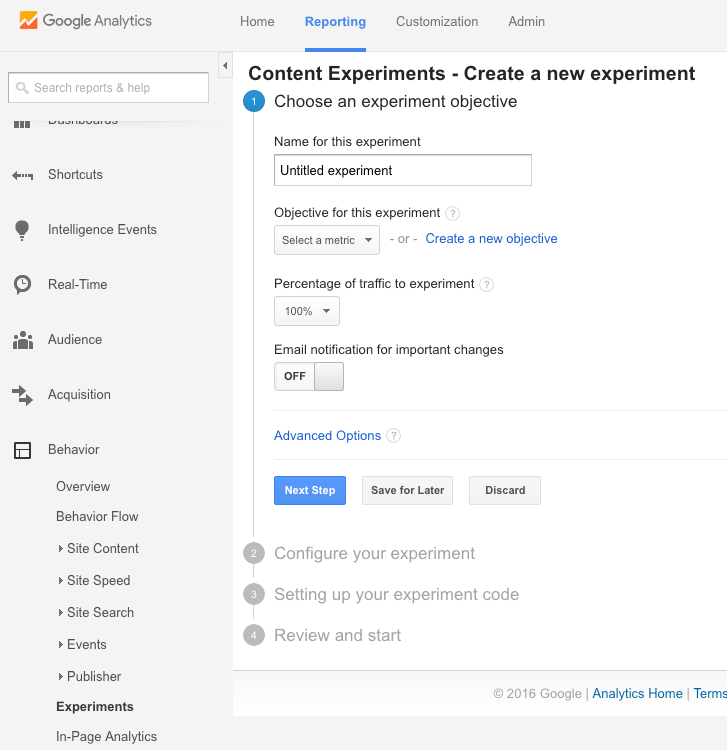This screenshot has height=750, width=727.
Task: Open the Select a metric dropdown
Action: click(x=327, y=240)
